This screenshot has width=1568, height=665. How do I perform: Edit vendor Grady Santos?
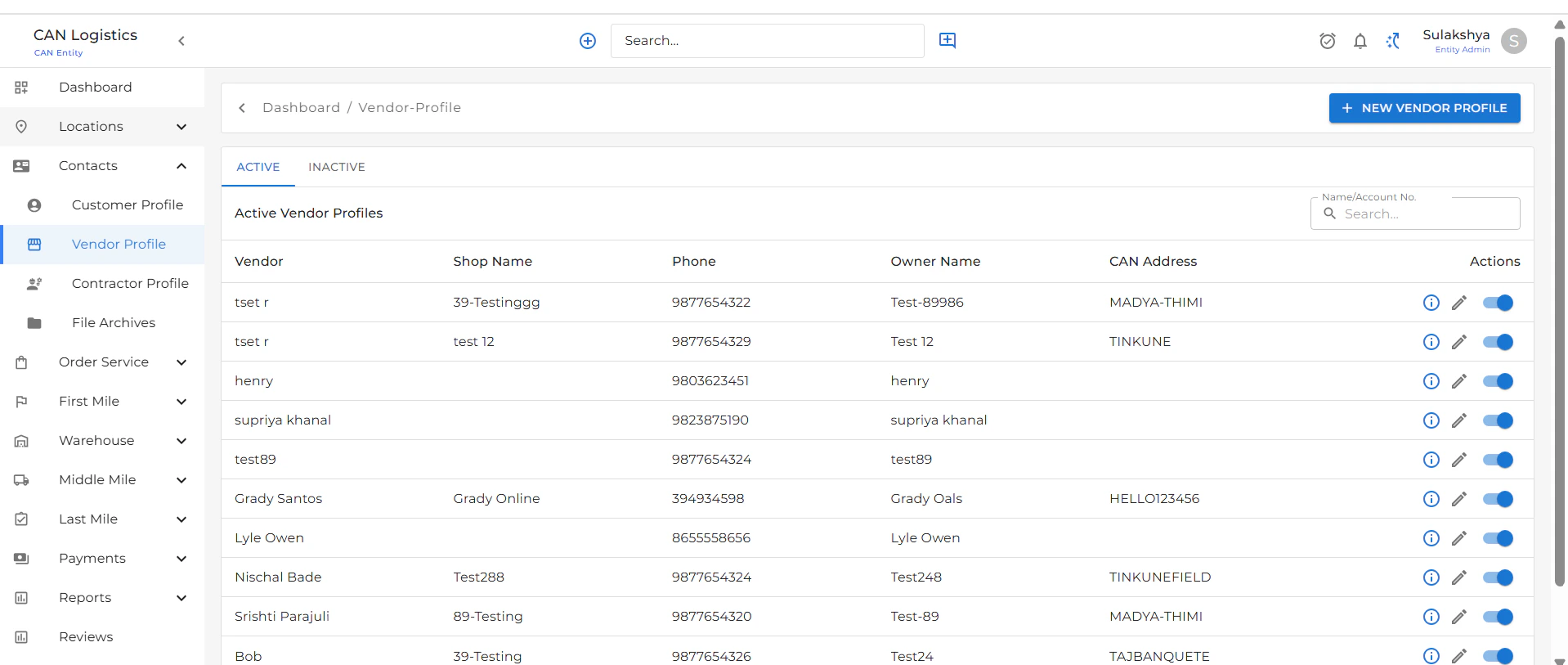tap(1459, 499)
